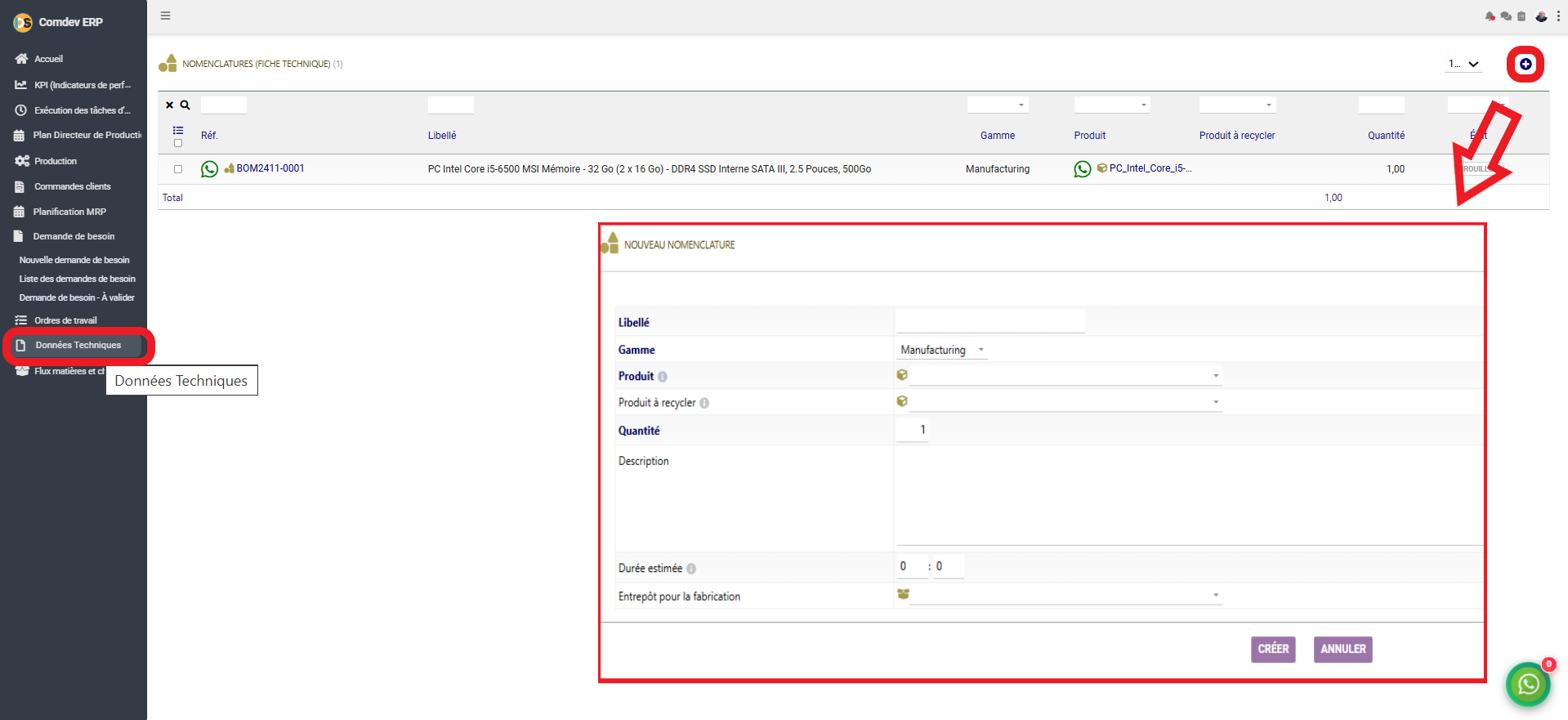Tick the select-all rows checkbox

[178, 143]
